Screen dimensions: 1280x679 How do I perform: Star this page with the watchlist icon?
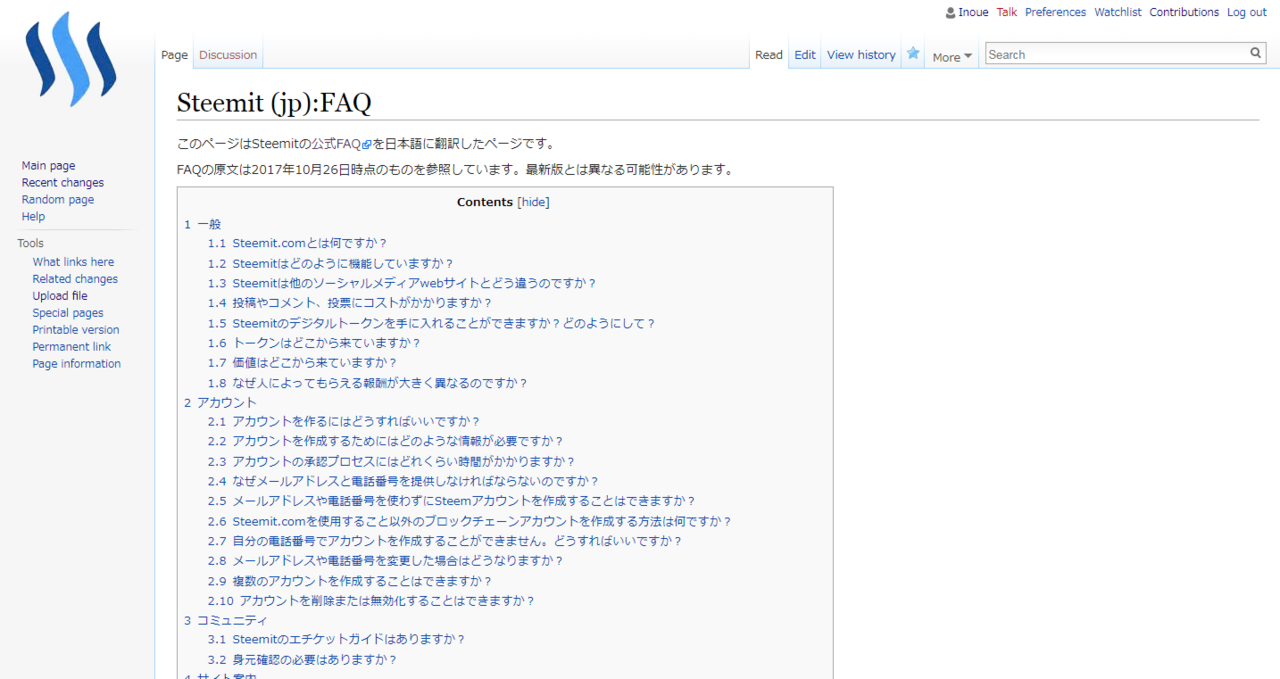click(x=913, y=54)
